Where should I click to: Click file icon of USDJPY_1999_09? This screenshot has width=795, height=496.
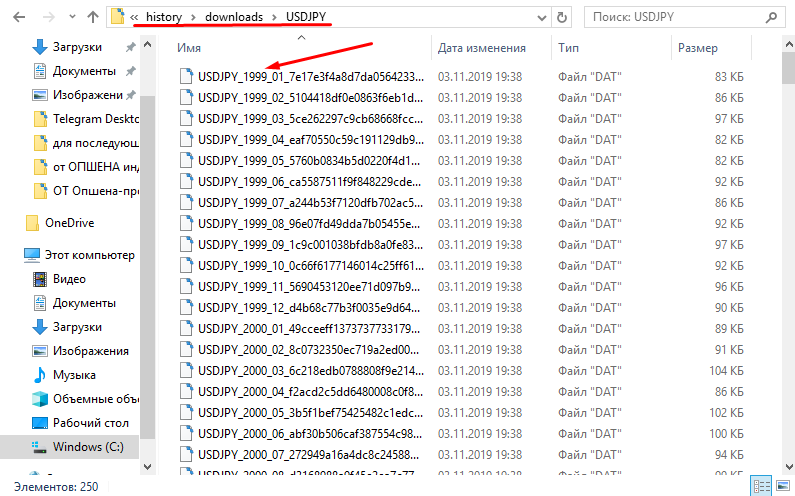187,244
